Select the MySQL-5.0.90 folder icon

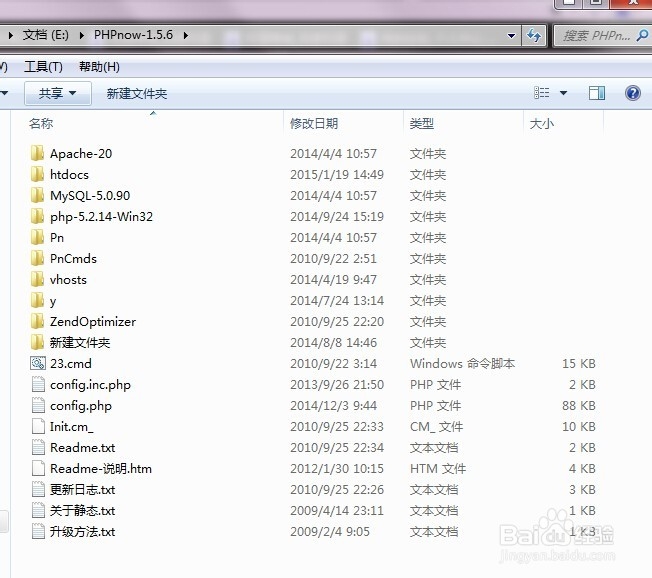37,195
